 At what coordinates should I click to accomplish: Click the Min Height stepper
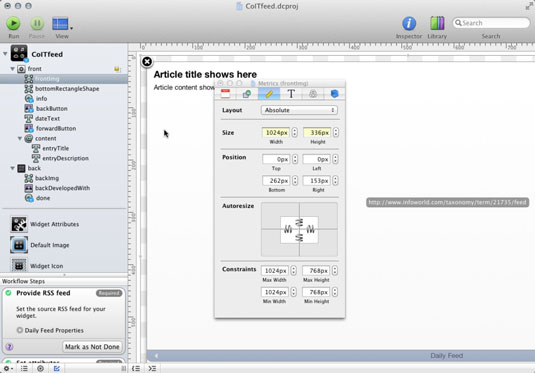tap(335, 292)
